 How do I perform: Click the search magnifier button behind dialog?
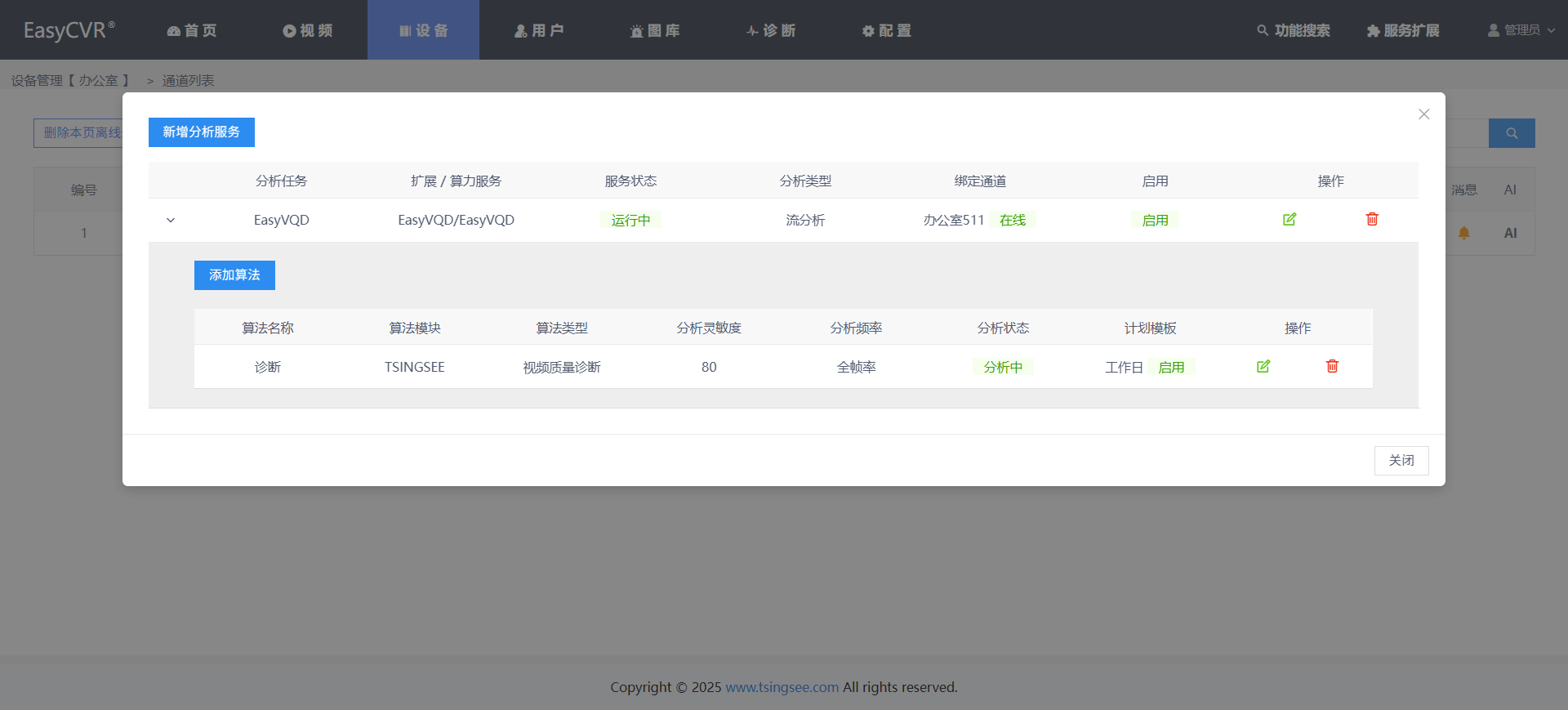(1512, 133)
